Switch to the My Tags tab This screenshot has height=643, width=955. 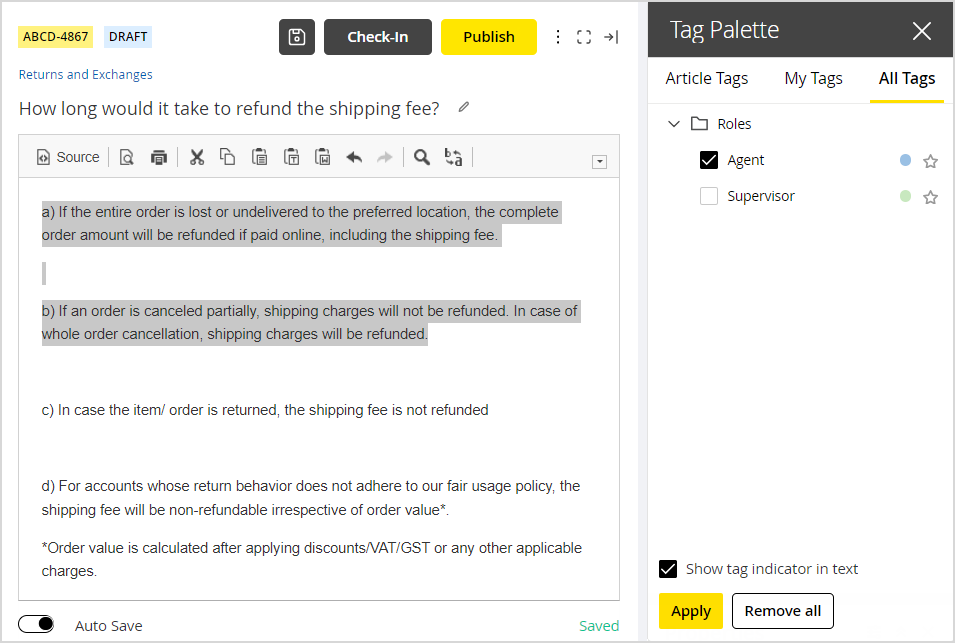pos(813,78)
